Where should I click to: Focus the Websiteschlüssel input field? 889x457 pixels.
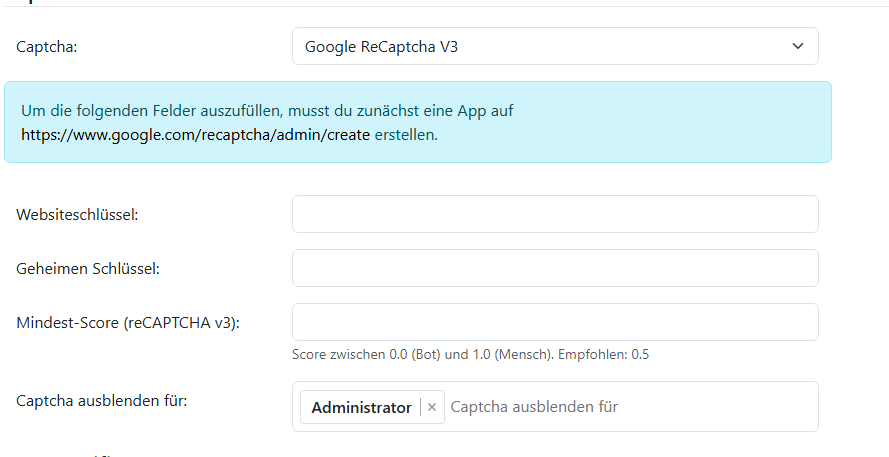coord(555,214)
